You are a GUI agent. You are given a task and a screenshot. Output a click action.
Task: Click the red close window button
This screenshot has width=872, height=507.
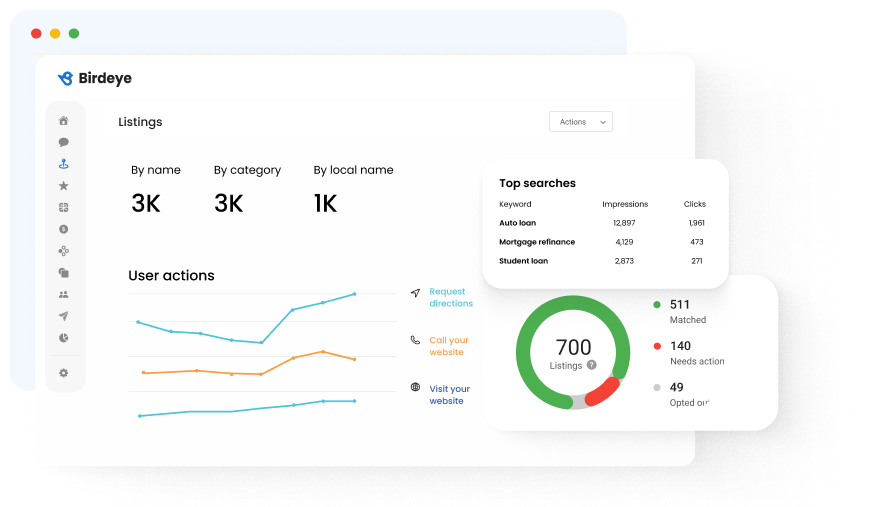(36, 33)
